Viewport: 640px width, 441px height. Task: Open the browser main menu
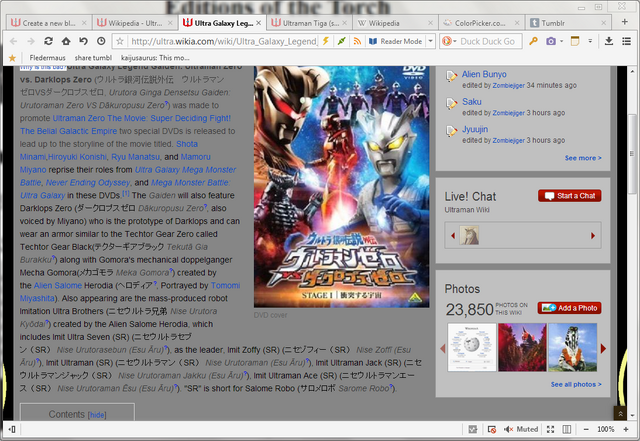click(x=626, y=41)
